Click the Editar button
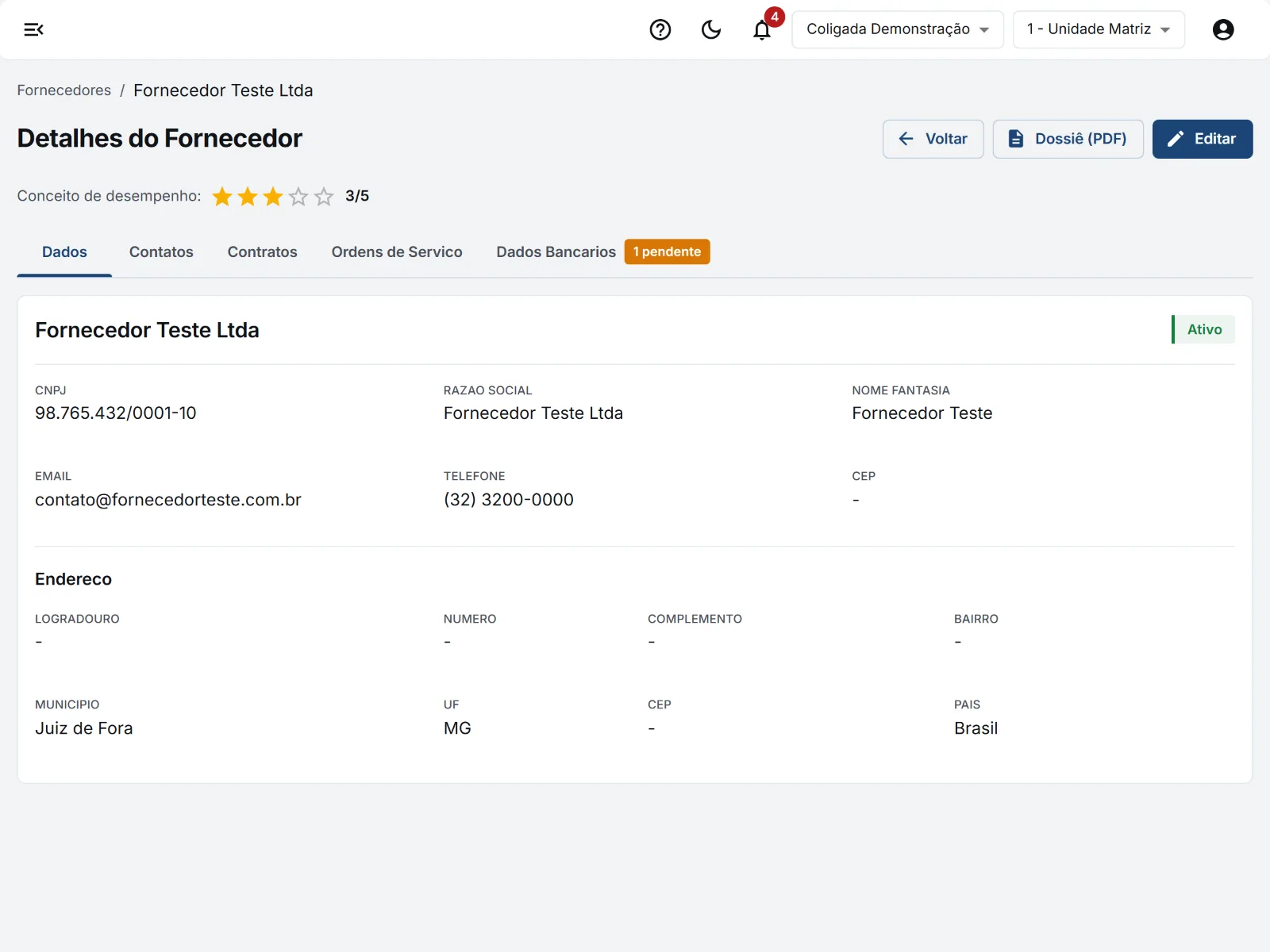Viewport: 1270px width, 952px height. tap(1203, 139)
